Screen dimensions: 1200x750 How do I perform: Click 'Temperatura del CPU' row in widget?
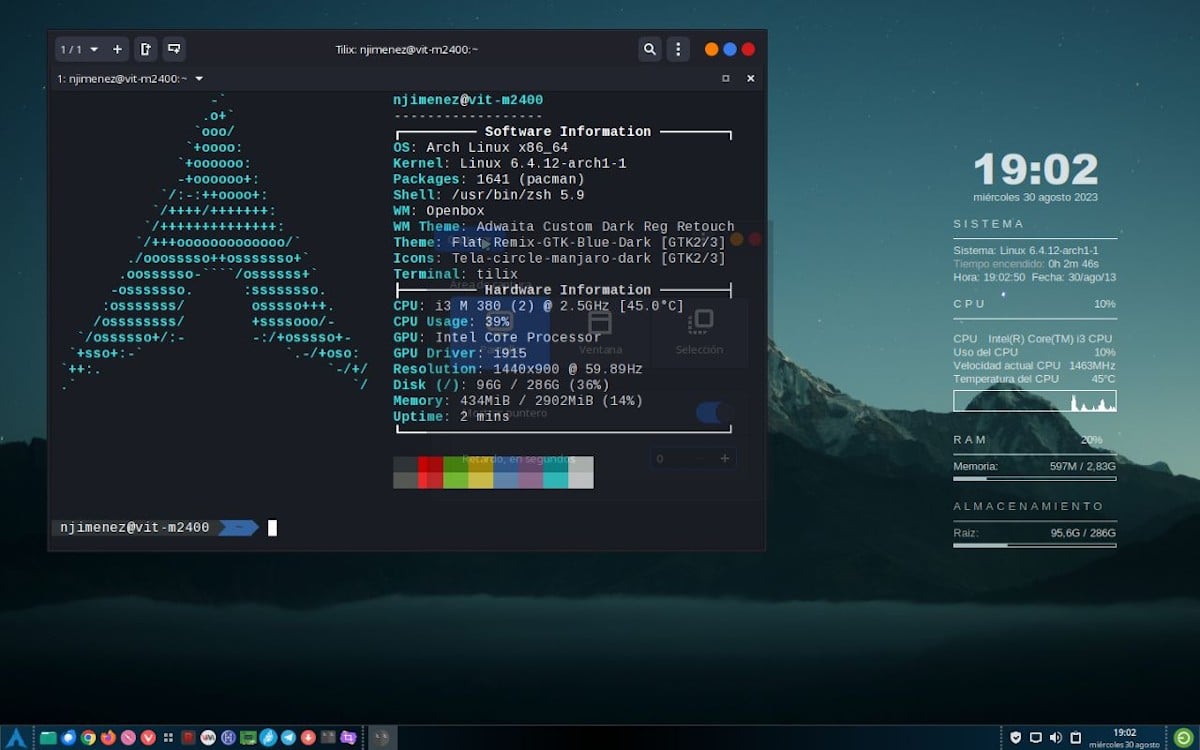(1035, 379)
